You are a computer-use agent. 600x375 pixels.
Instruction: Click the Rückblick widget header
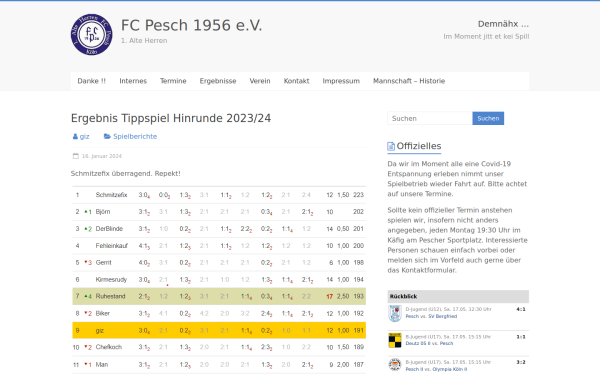coord(458,296)
